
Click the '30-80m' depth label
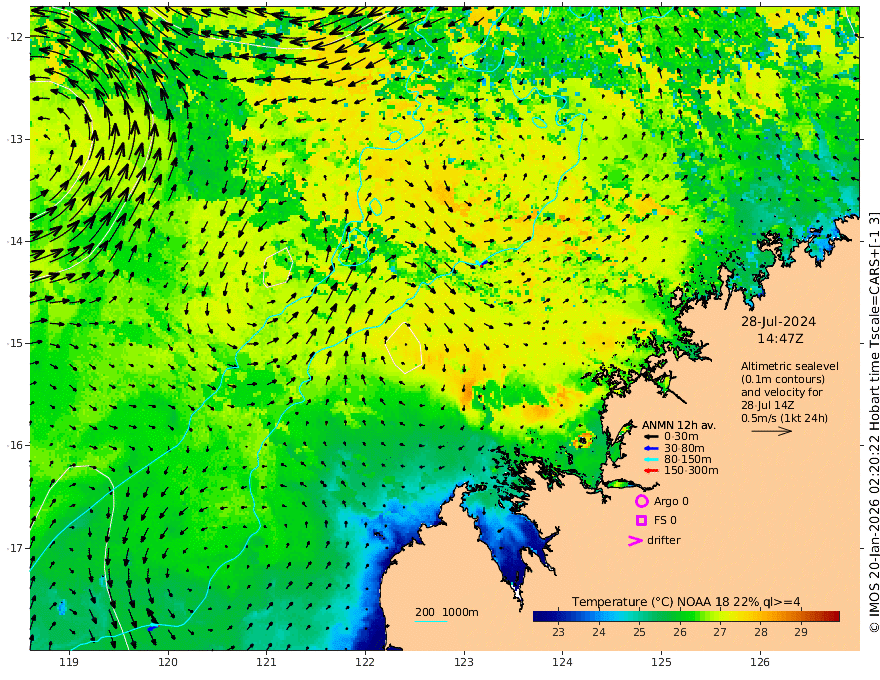(x=684, y=448)
